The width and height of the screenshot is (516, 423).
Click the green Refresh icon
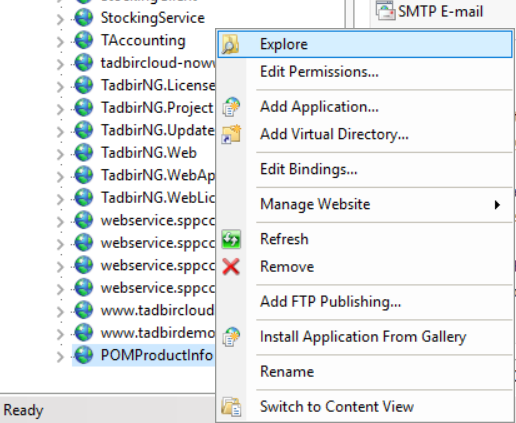[x=231, y=239]
